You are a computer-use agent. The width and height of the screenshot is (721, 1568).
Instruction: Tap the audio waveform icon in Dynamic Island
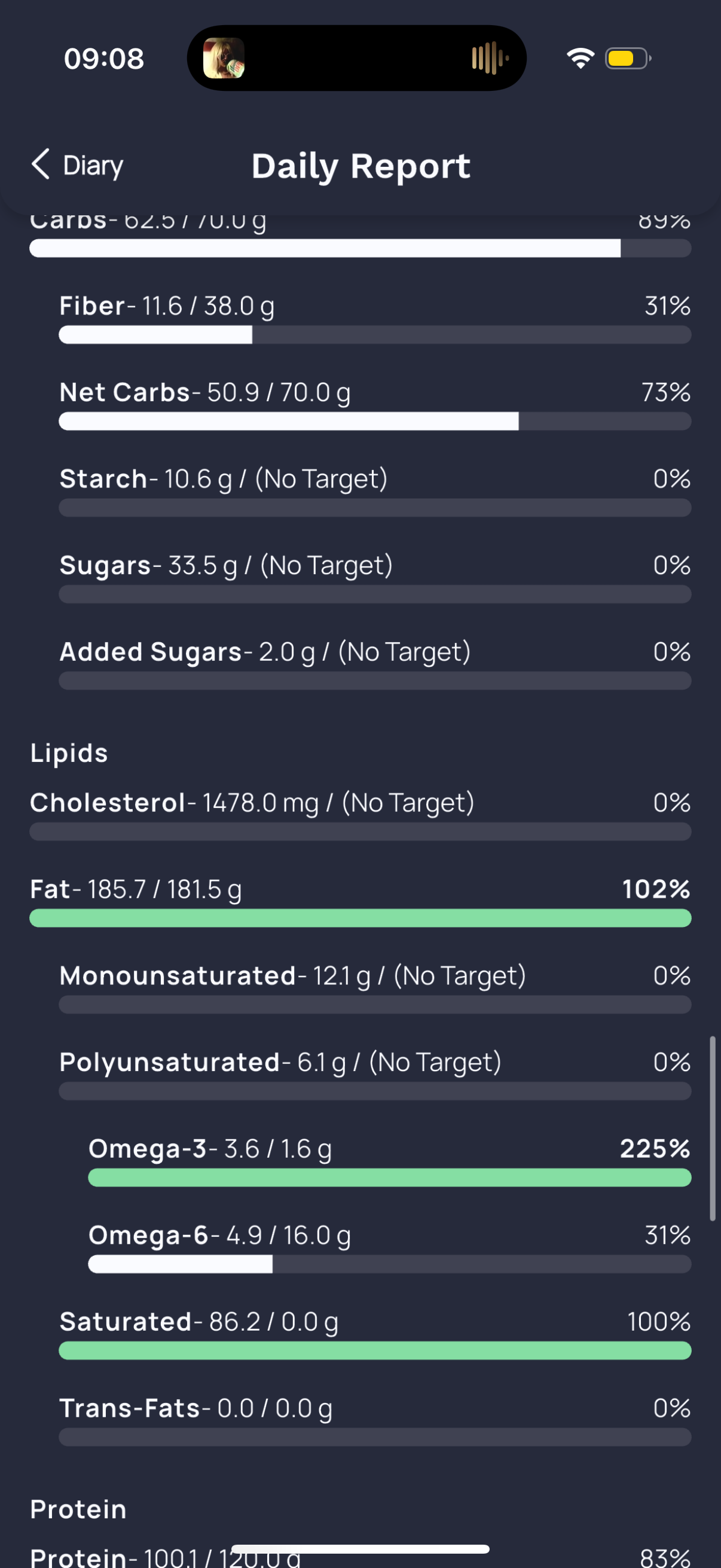tap(490, 59)
